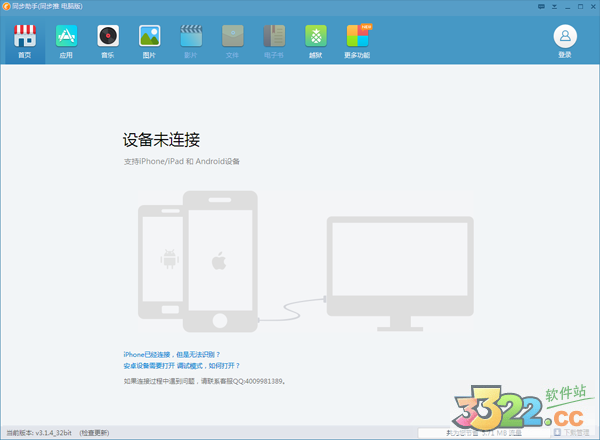Minimize the 同步助手 window
Screen dimensions: 600x440
[x=567, y=7]
